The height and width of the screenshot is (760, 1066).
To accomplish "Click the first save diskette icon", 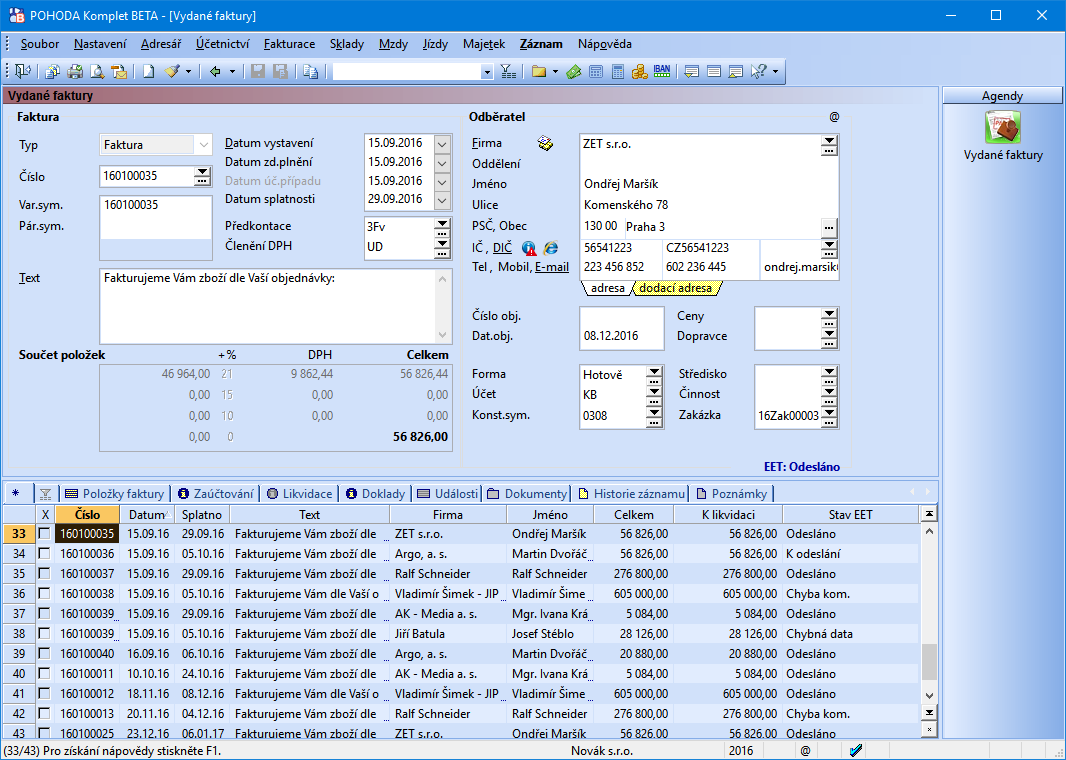I will tap(258, 71).
